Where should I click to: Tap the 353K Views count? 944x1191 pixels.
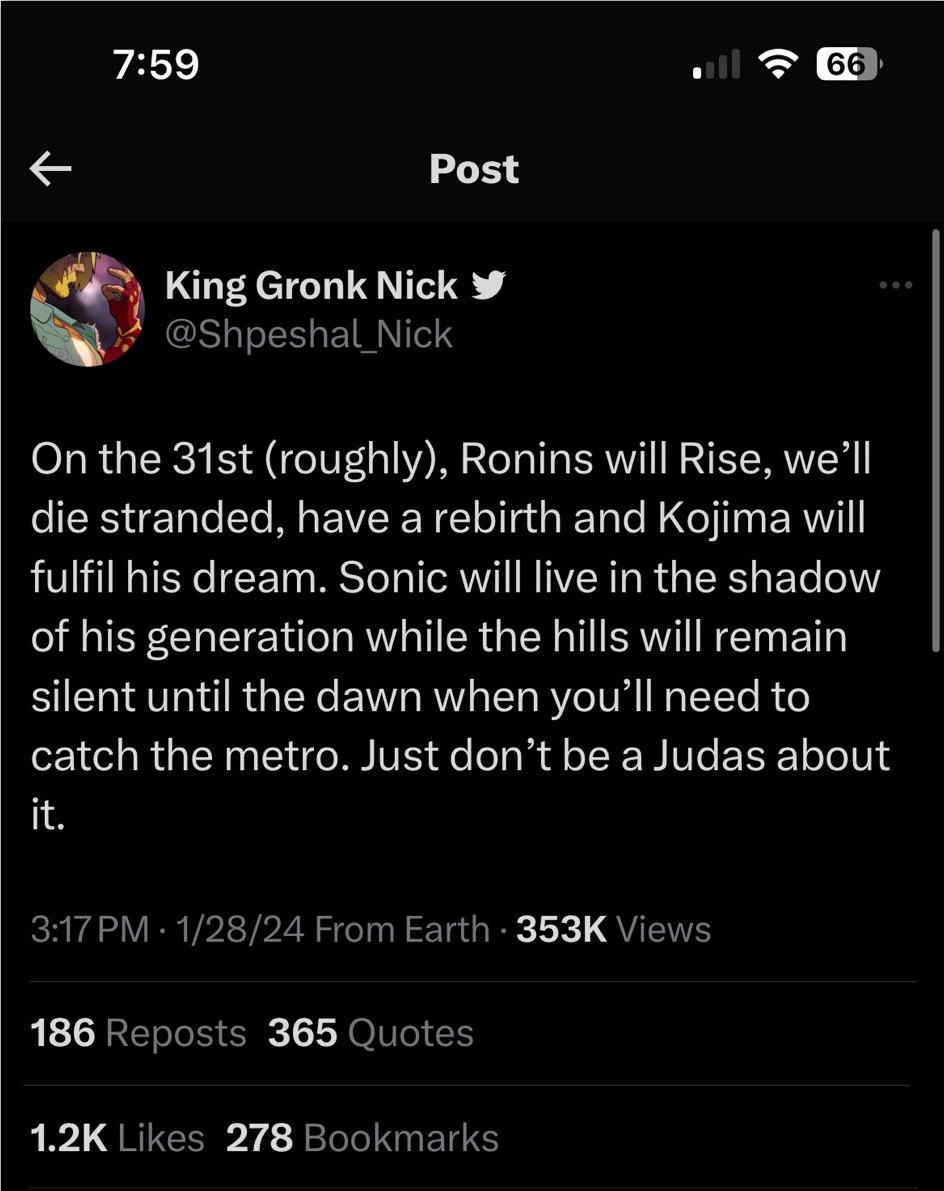coord(614,929)
